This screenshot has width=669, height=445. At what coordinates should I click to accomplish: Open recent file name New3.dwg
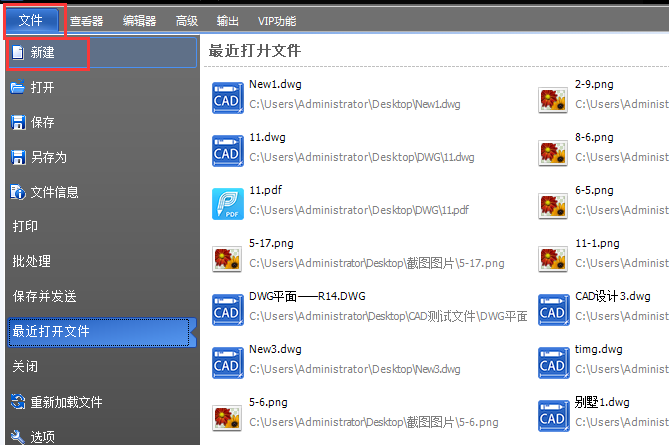point(275,349)
